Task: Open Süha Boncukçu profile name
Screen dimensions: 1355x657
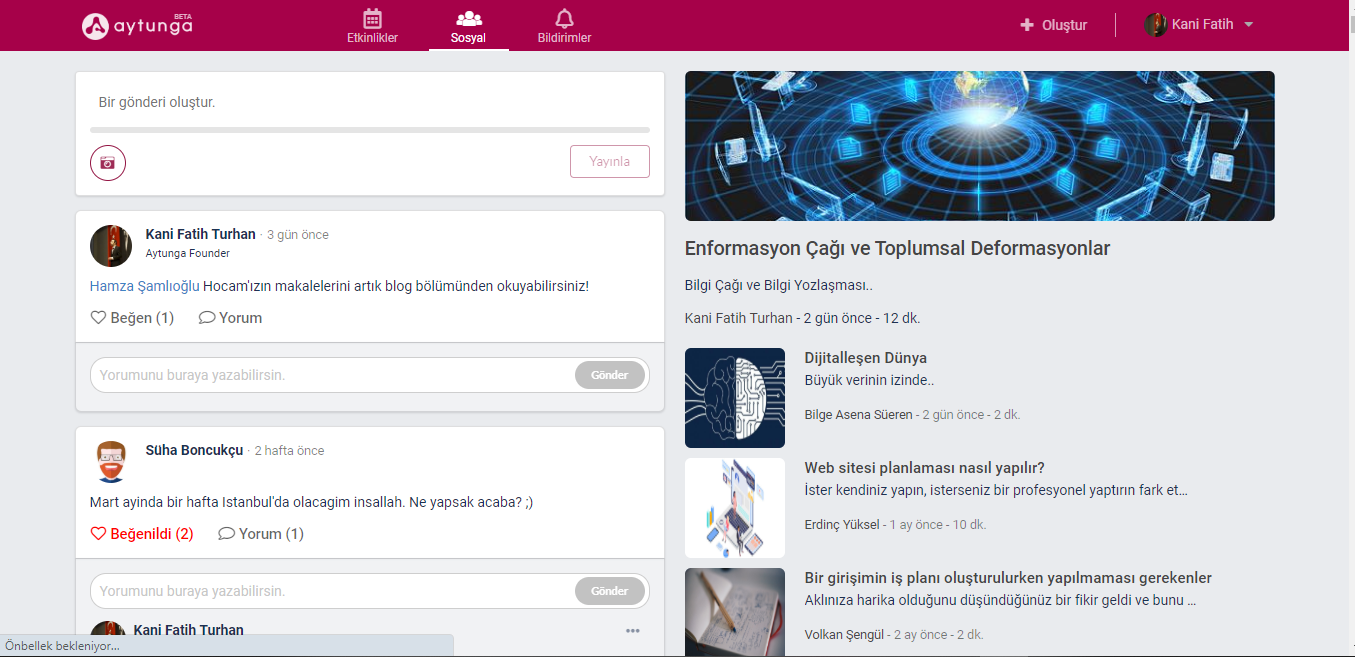Action: click(x=194, y=450)
